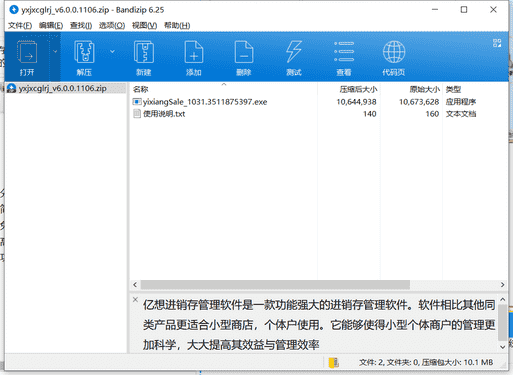Image resolution: width=513 pixels, height=375 pixels.
Task: Click the compressed size 10,644,938 cell
Action: (x=356, y=102)
